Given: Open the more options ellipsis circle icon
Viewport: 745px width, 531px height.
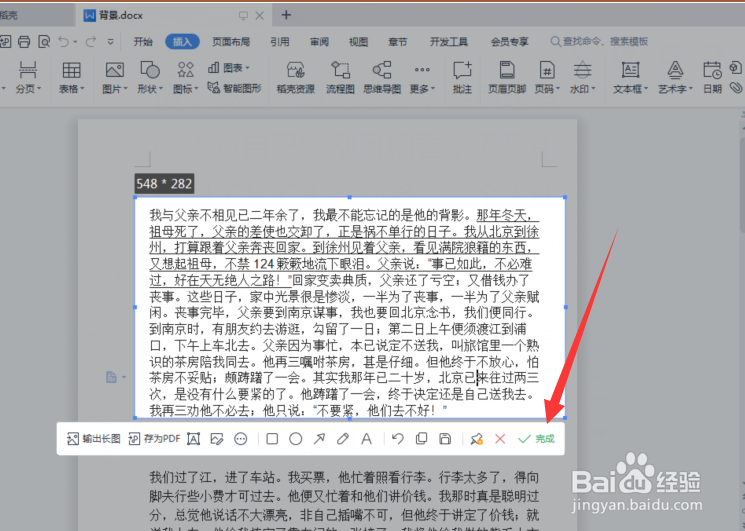Looking at the screenshot, I should pos(241,439).
